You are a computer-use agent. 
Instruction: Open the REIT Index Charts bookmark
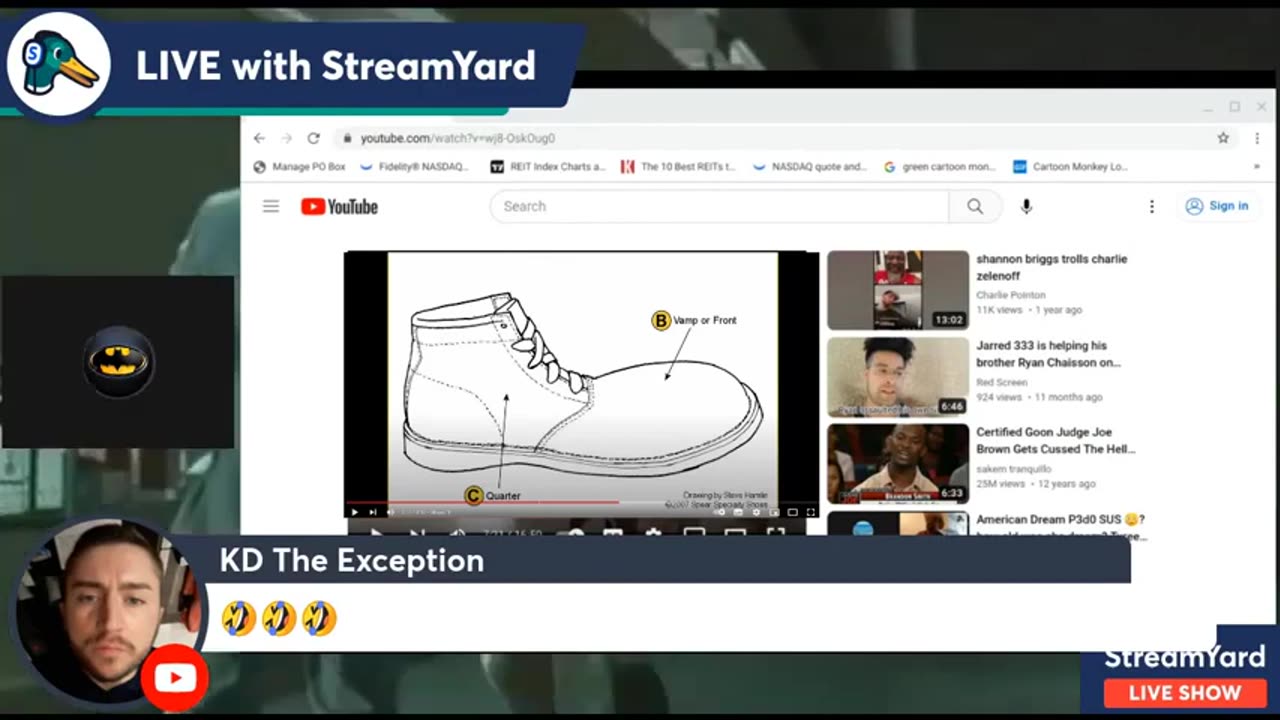coord(548,167)
